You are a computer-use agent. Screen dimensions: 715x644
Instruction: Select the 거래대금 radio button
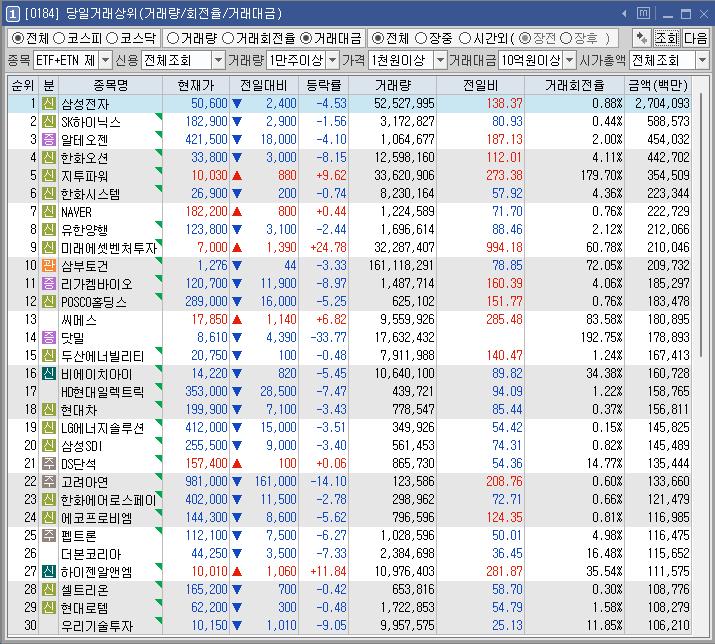[306, 38]
